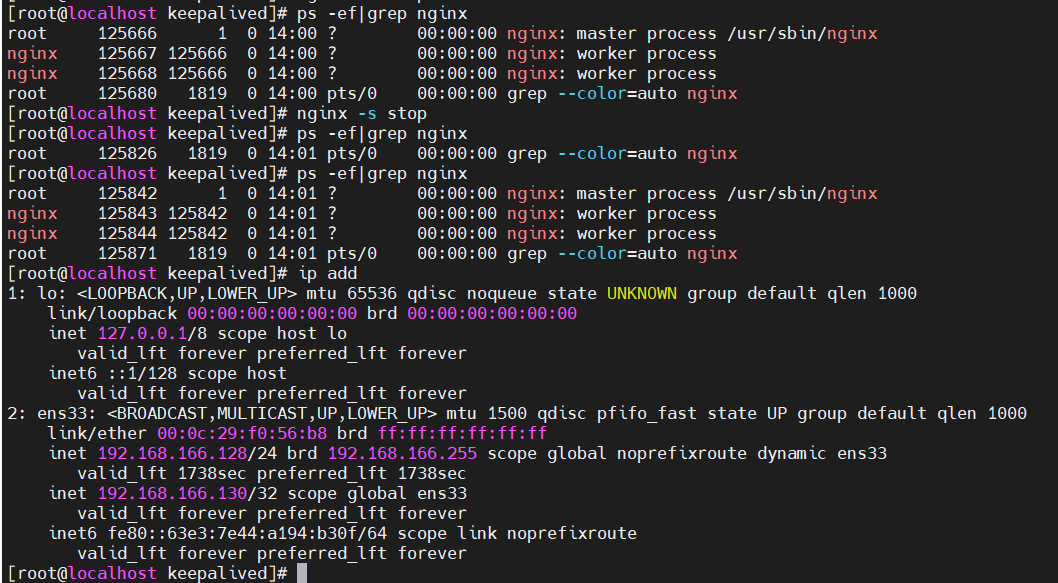Click the yellow UNKNOWN state text

(x=642, y=294)
